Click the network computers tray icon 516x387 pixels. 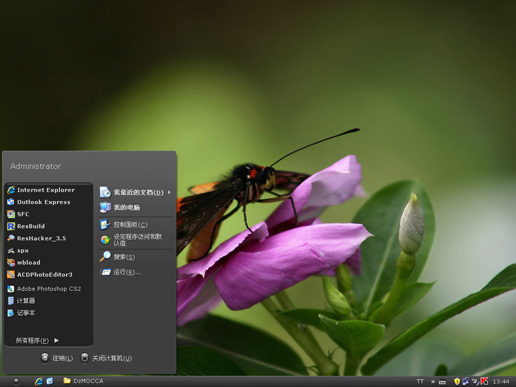[466, 381]
